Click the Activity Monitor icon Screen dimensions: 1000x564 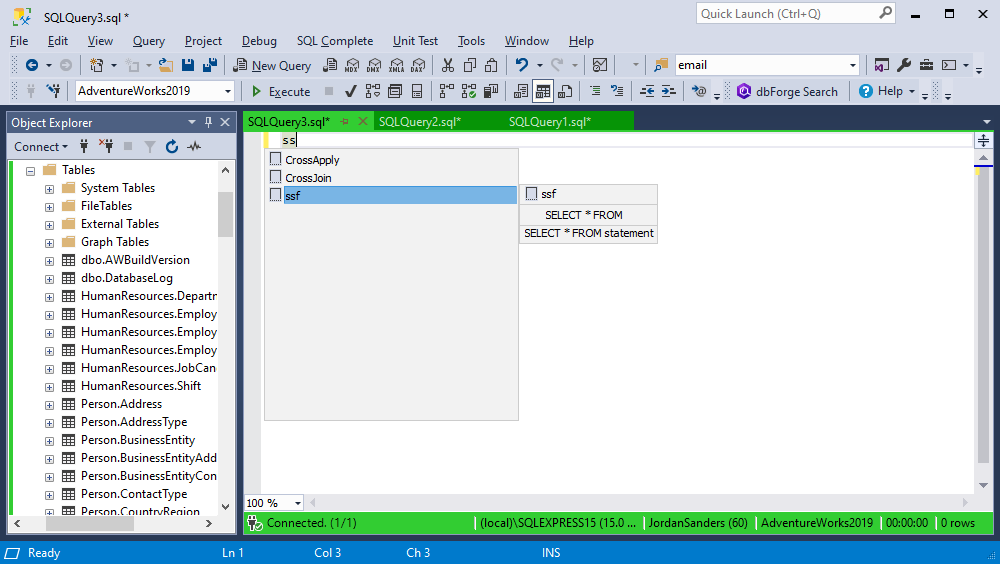coord(599,65)
